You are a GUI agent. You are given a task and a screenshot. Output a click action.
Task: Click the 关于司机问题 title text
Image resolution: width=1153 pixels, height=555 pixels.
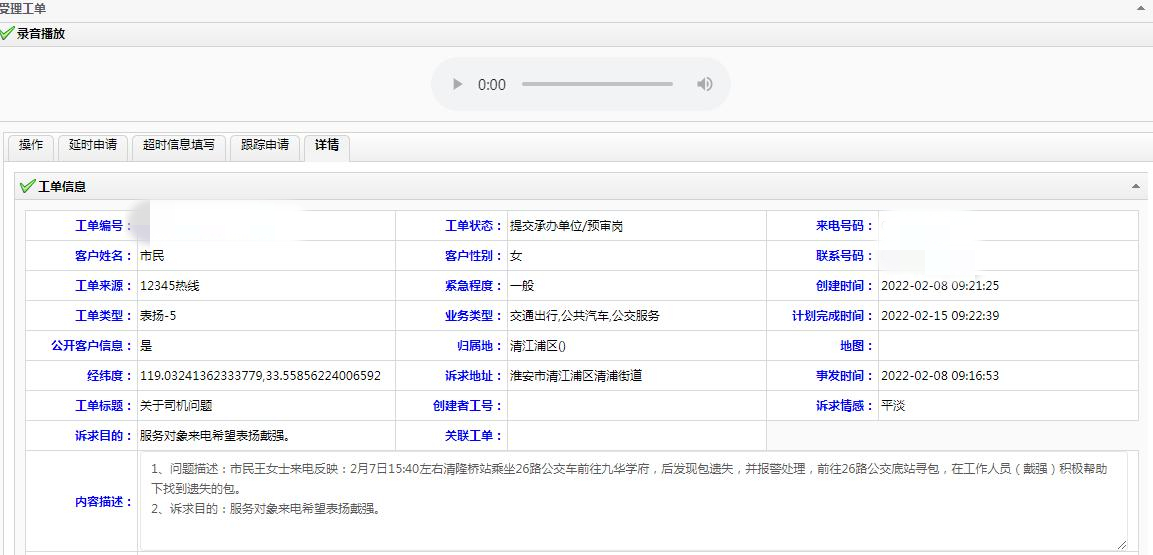(176, 406)
